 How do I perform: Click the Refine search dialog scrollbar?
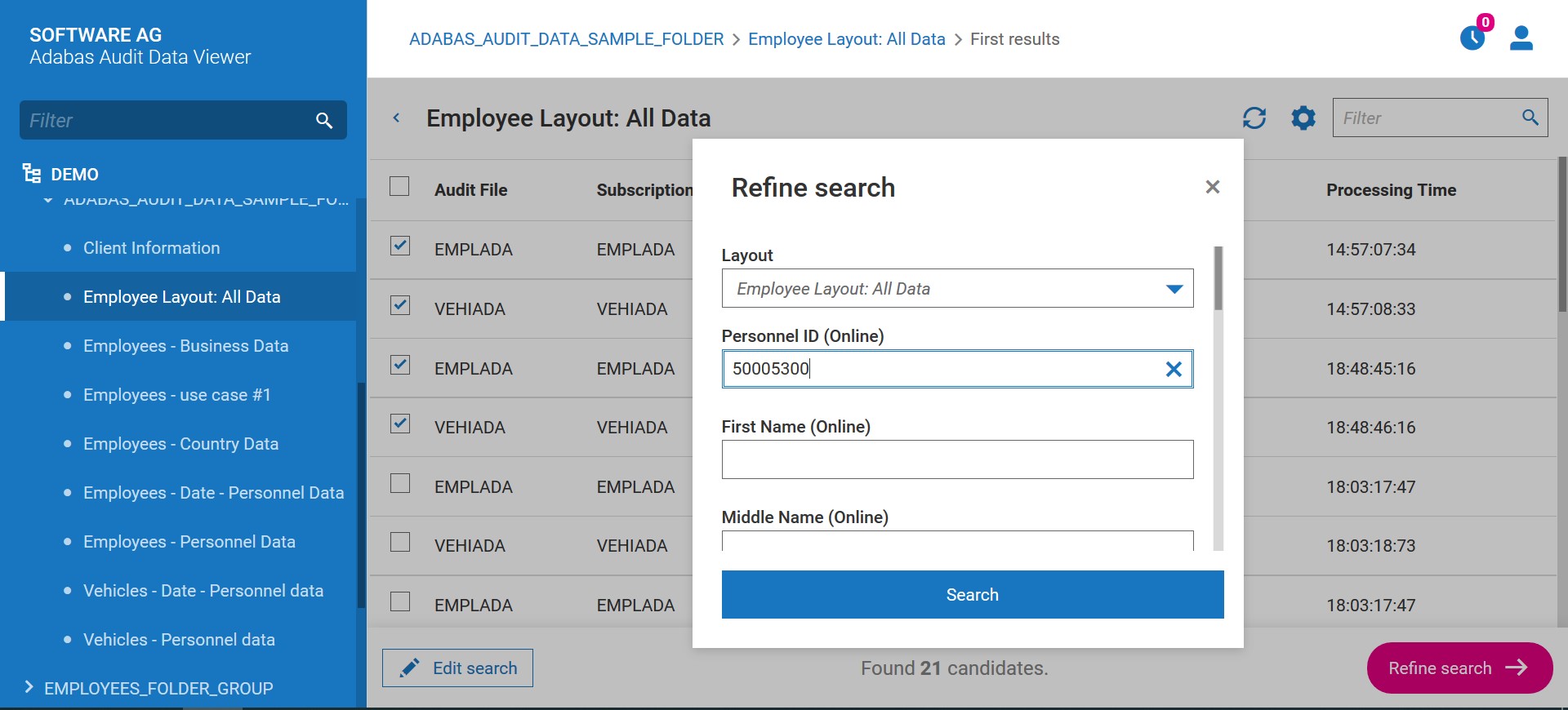tap(1218, 278)
